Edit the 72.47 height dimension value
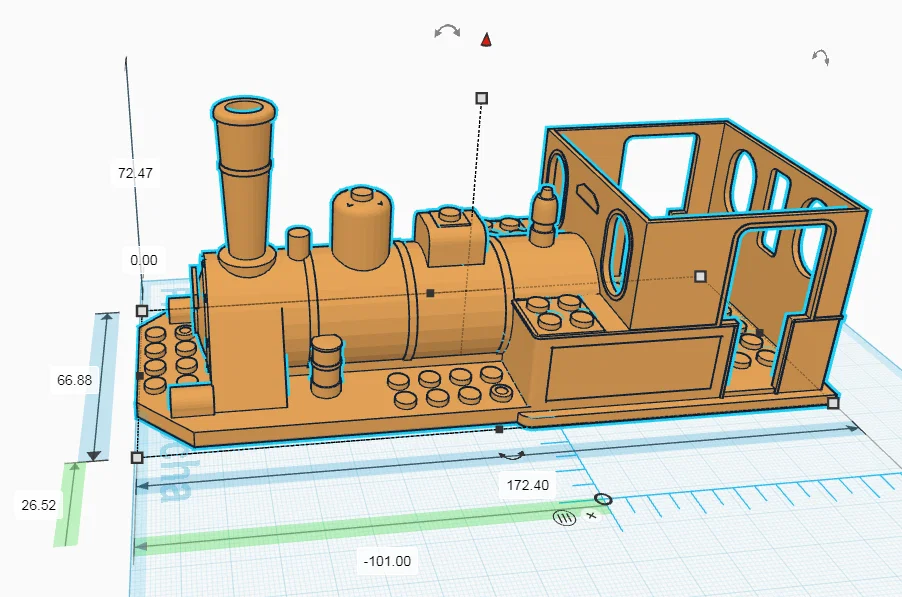 click(133, 171)
